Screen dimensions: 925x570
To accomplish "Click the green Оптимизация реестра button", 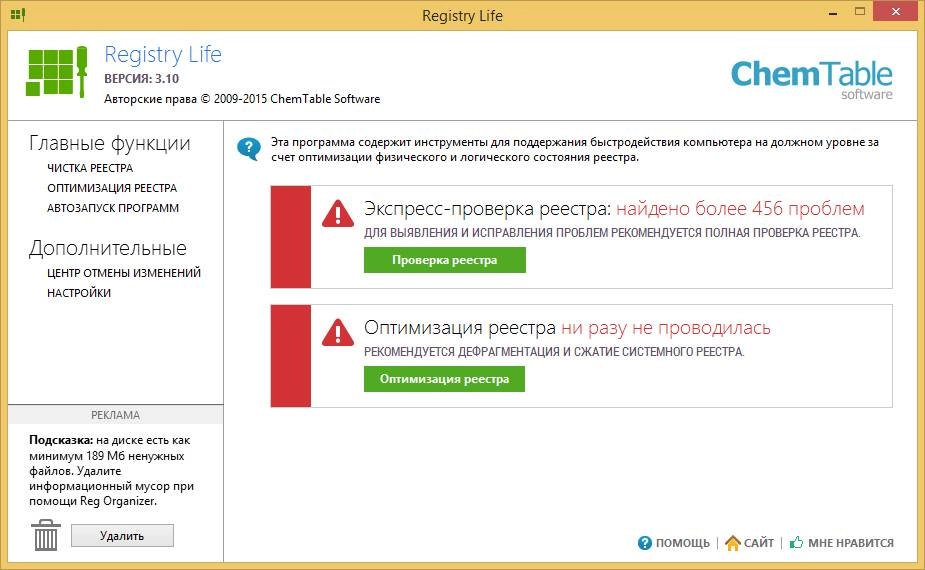I will (444, 379).
